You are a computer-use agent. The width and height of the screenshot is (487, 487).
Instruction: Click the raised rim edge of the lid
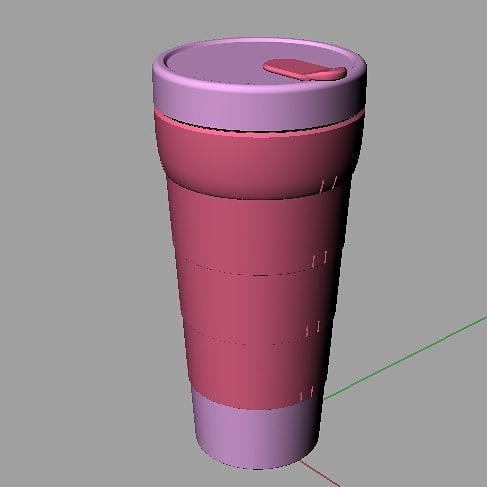click(x=259, y=42)
